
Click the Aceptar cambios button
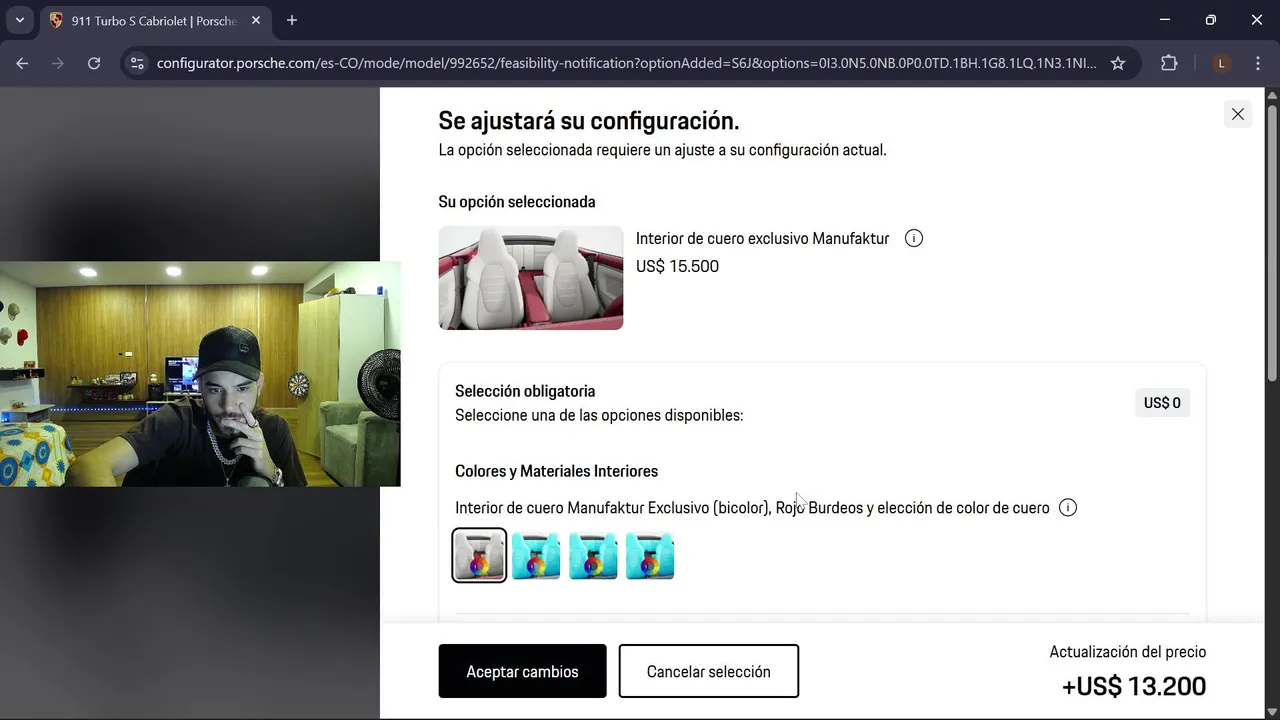coord(522,671)
